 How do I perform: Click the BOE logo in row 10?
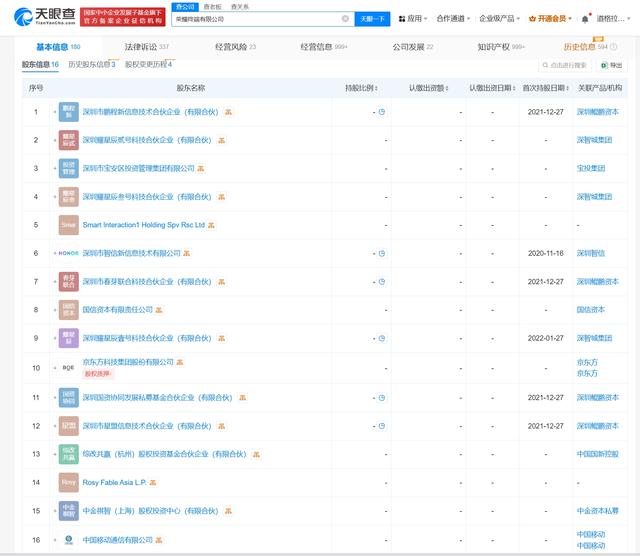click(x=68, y=368)
